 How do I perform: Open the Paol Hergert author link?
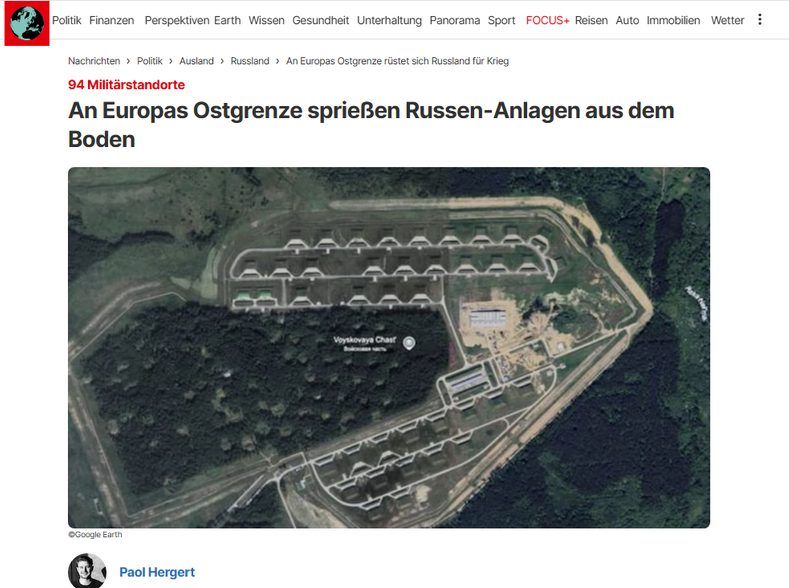[x=157, y=572]
